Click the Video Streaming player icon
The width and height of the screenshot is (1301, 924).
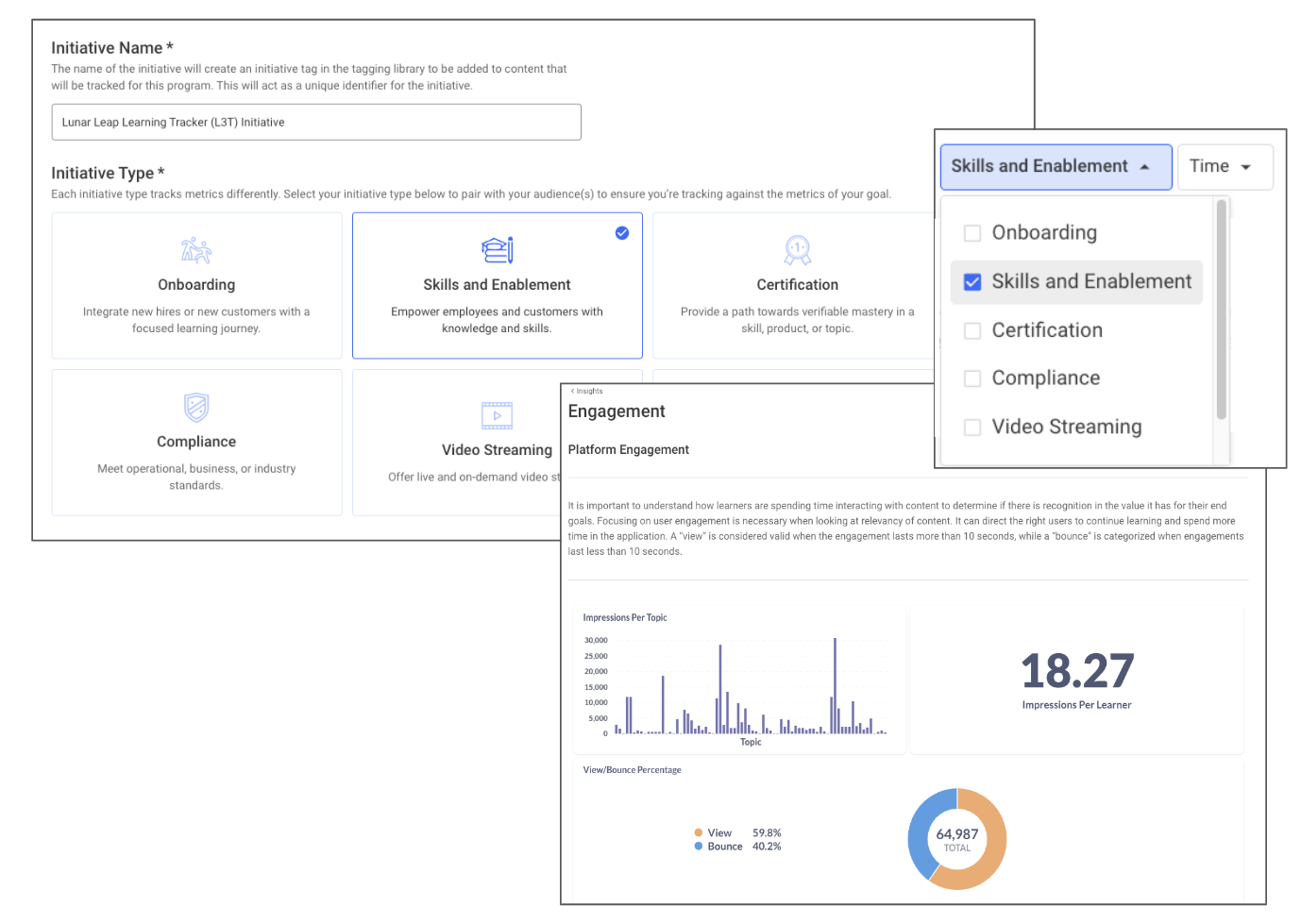497,414
